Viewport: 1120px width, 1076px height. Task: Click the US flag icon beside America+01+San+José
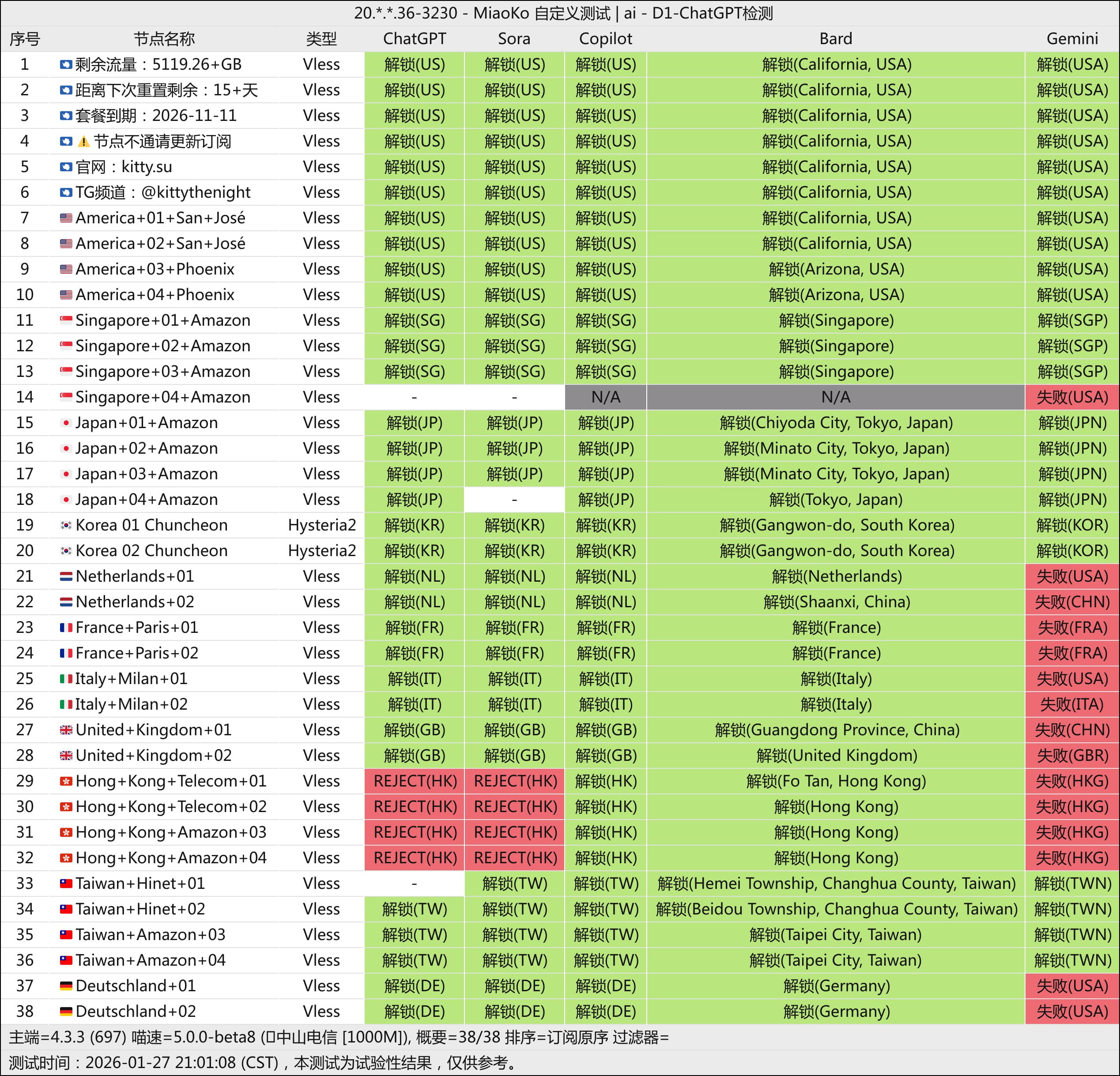[66, 218]
